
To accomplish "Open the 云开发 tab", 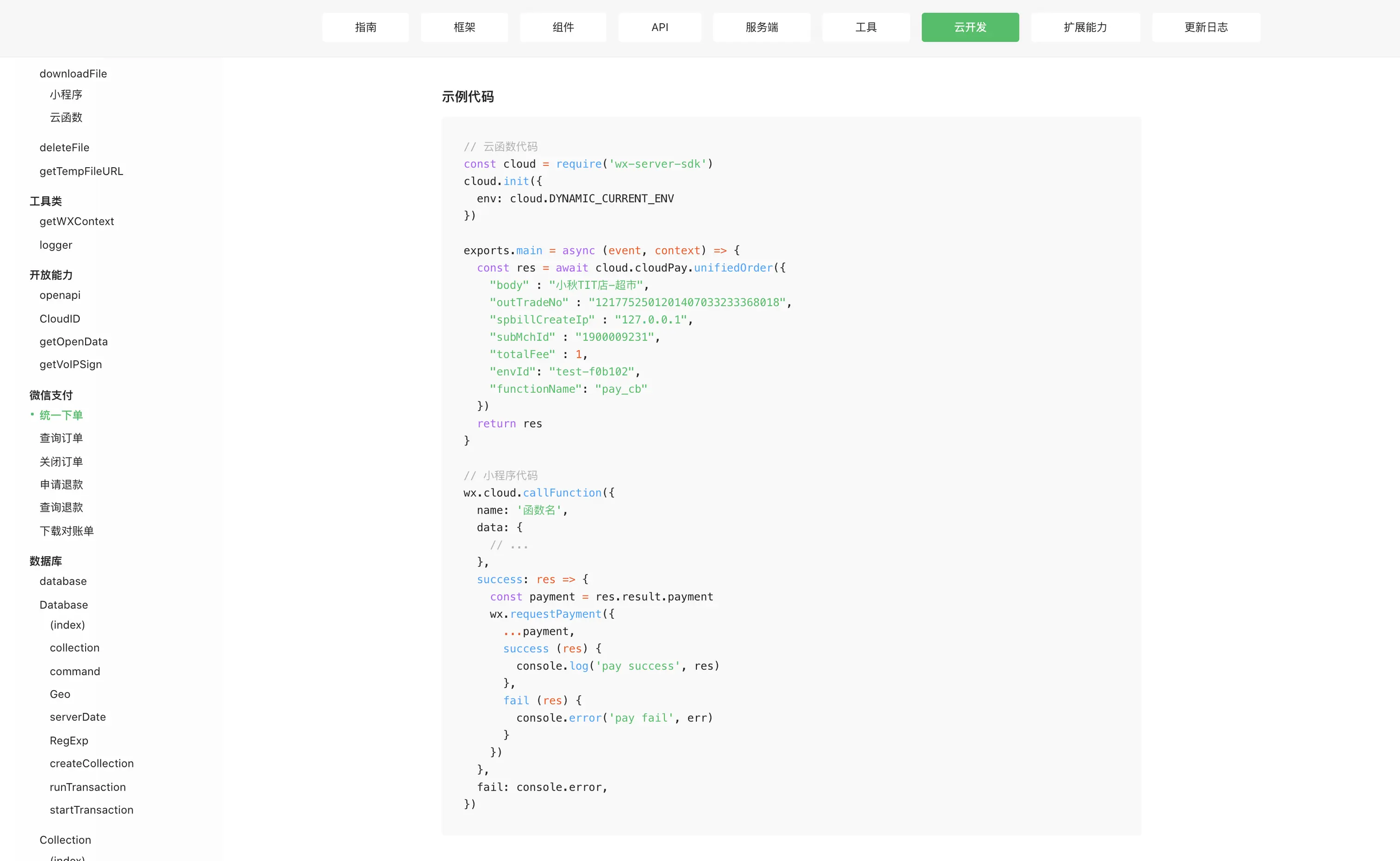I will tap(970, 27).
